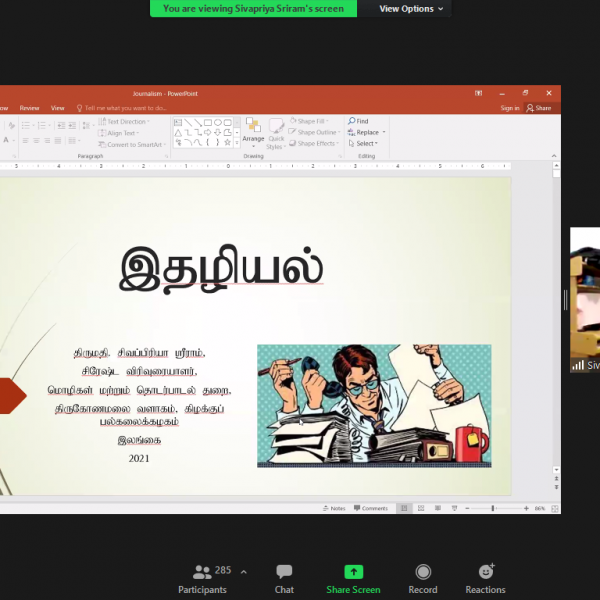Open the Select dropdown in Editing
This screenshot has width=600, height=600.
pos(363,143)
